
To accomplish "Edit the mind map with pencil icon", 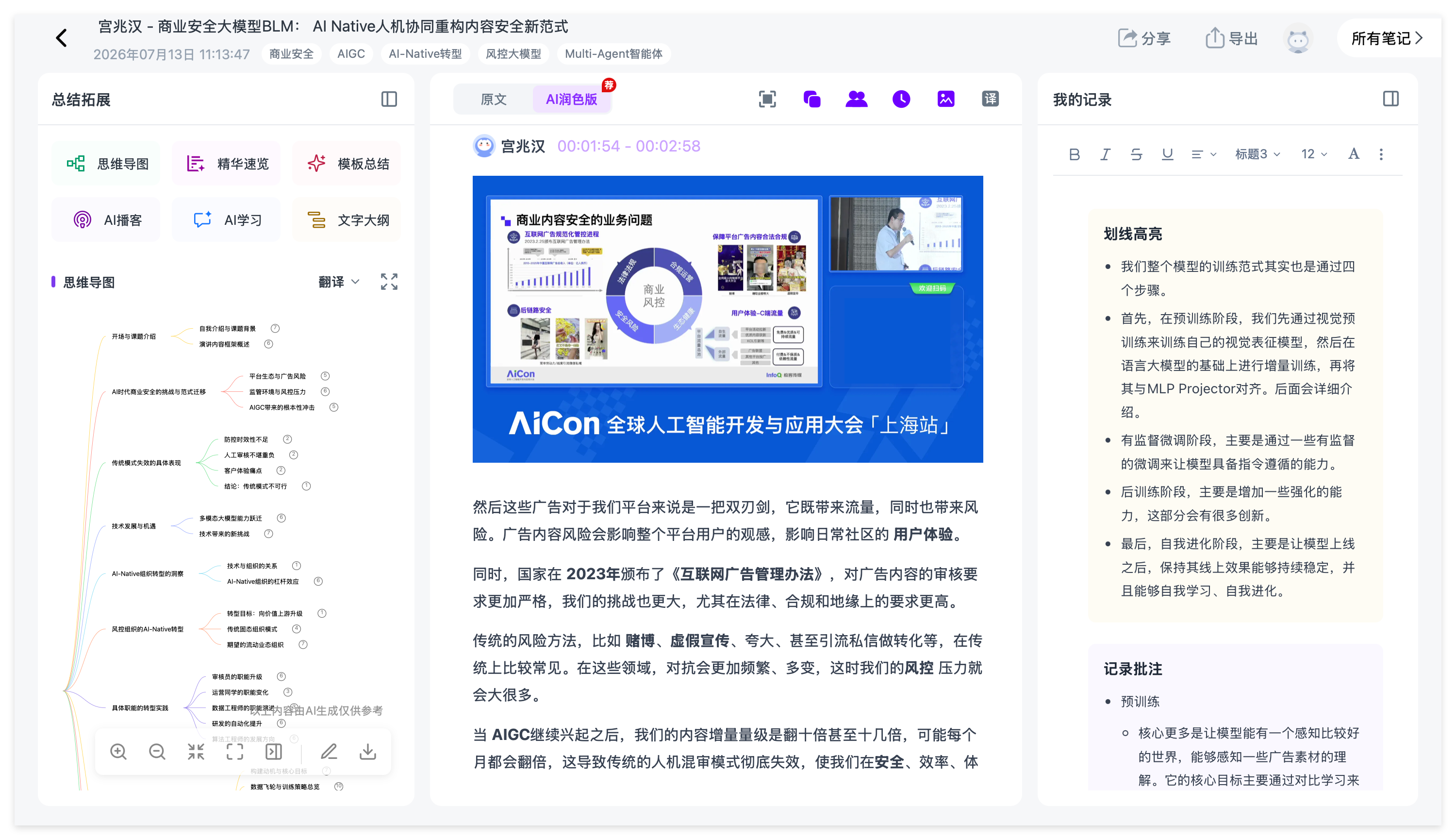I will [x=329, y=752].
